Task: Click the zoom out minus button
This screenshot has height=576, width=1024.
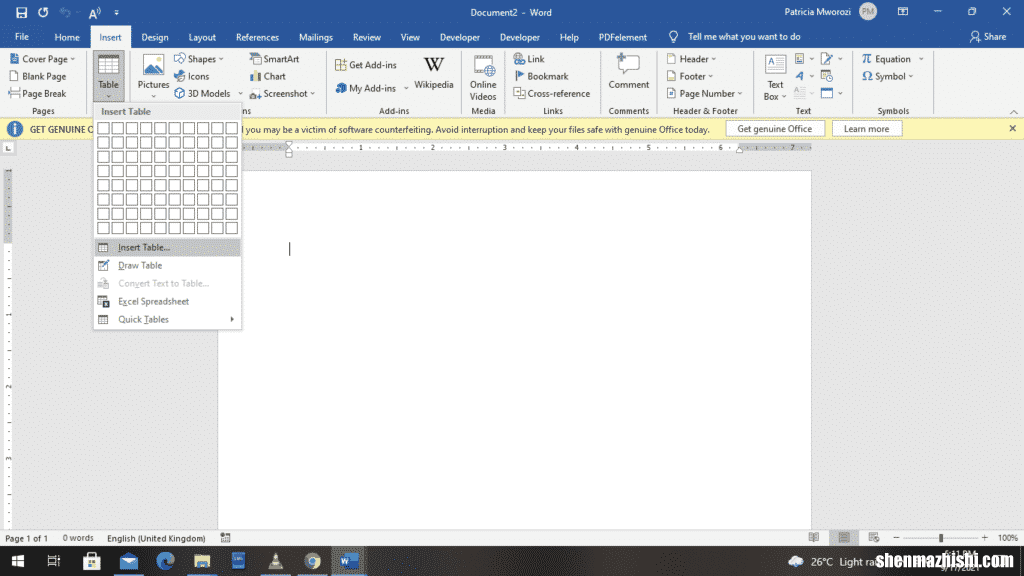Action: coord(896,538)
